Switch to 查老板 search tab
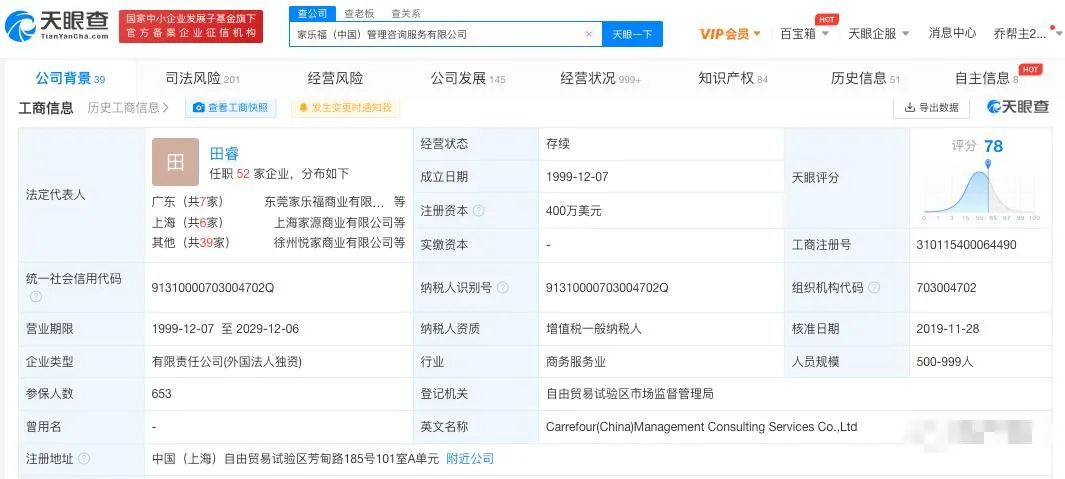Image resolution: width=1065 pixels, height=479 pixels. [359, 14]
